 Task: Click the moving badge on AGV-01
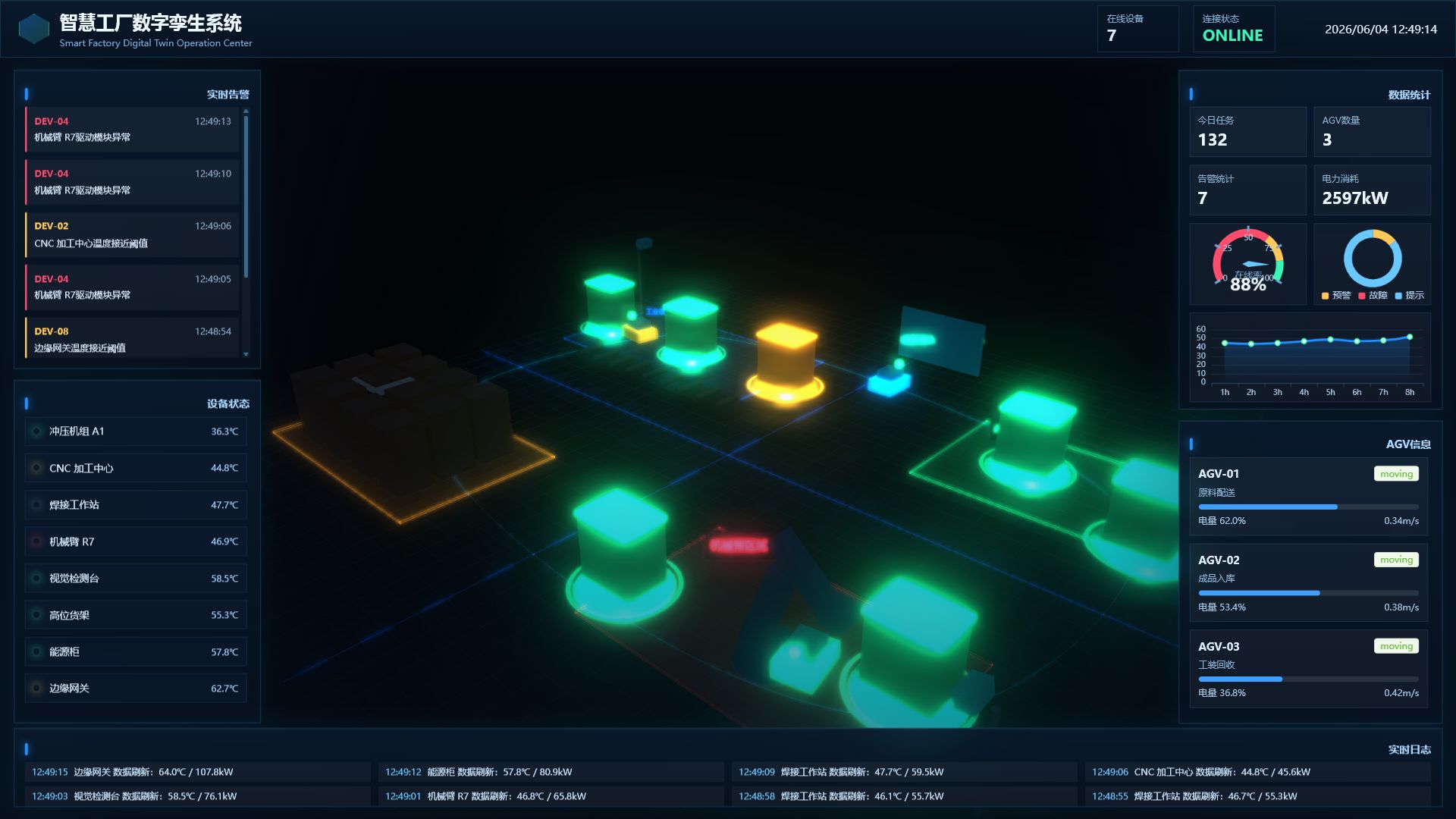tap(1396, 474)
